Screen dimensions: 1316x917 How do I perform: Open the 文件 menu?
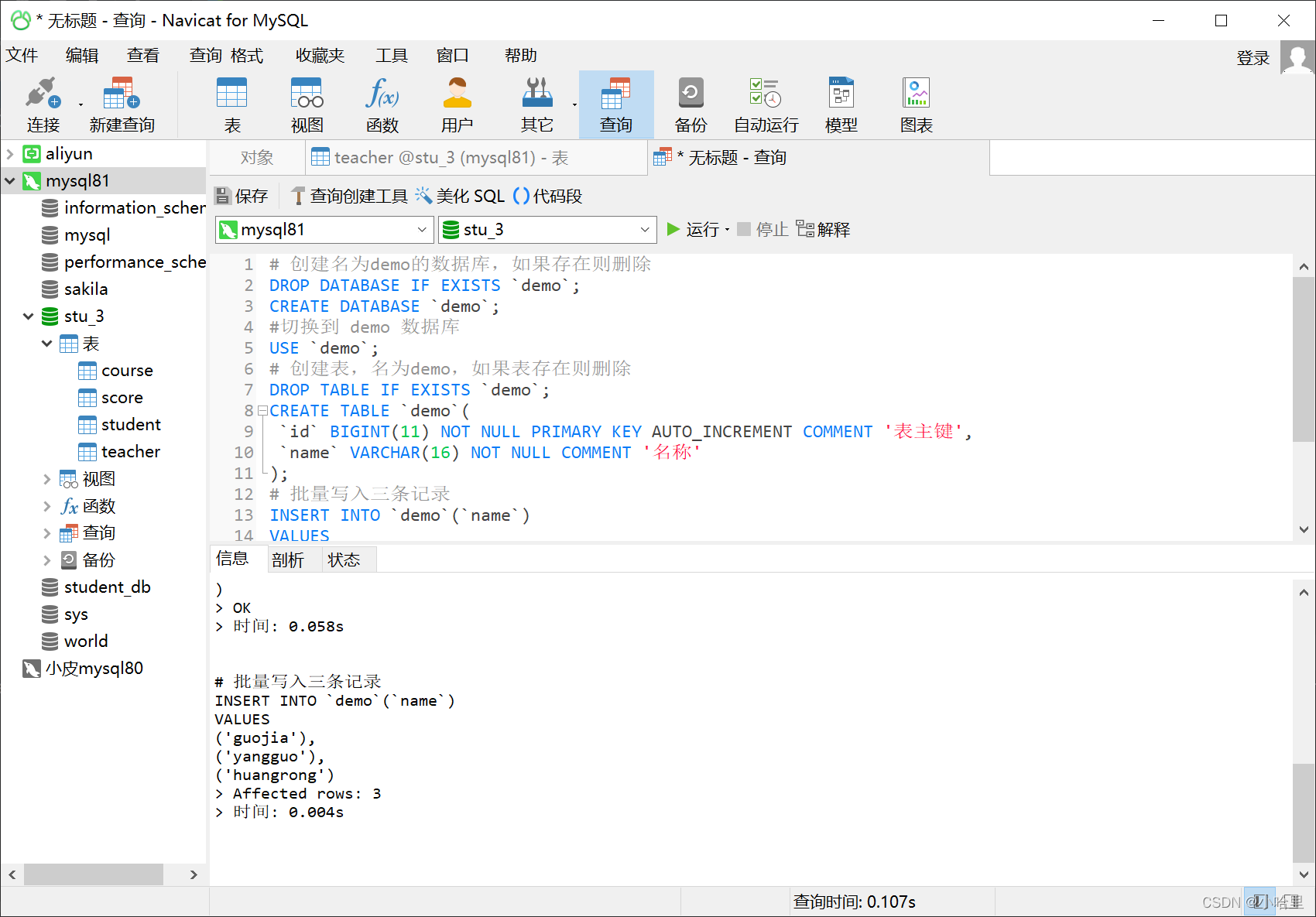(x=22, y=56)
